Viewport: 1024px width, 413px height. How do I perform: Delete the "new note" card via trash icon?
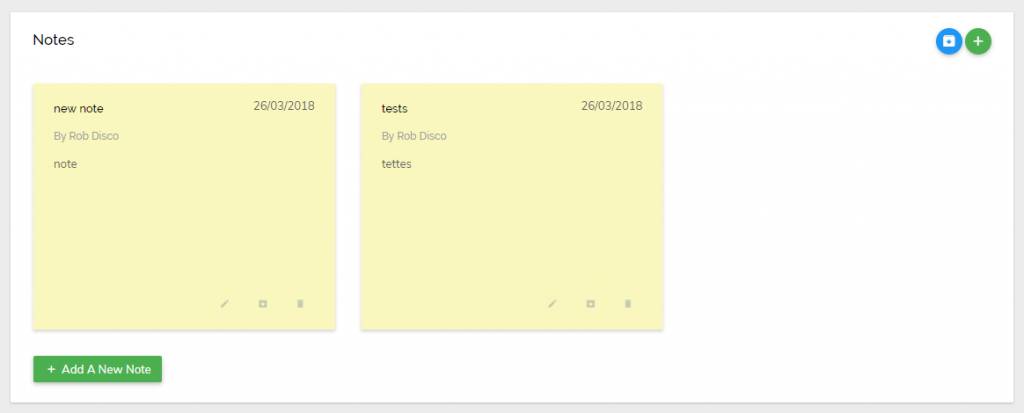[300, 304]
